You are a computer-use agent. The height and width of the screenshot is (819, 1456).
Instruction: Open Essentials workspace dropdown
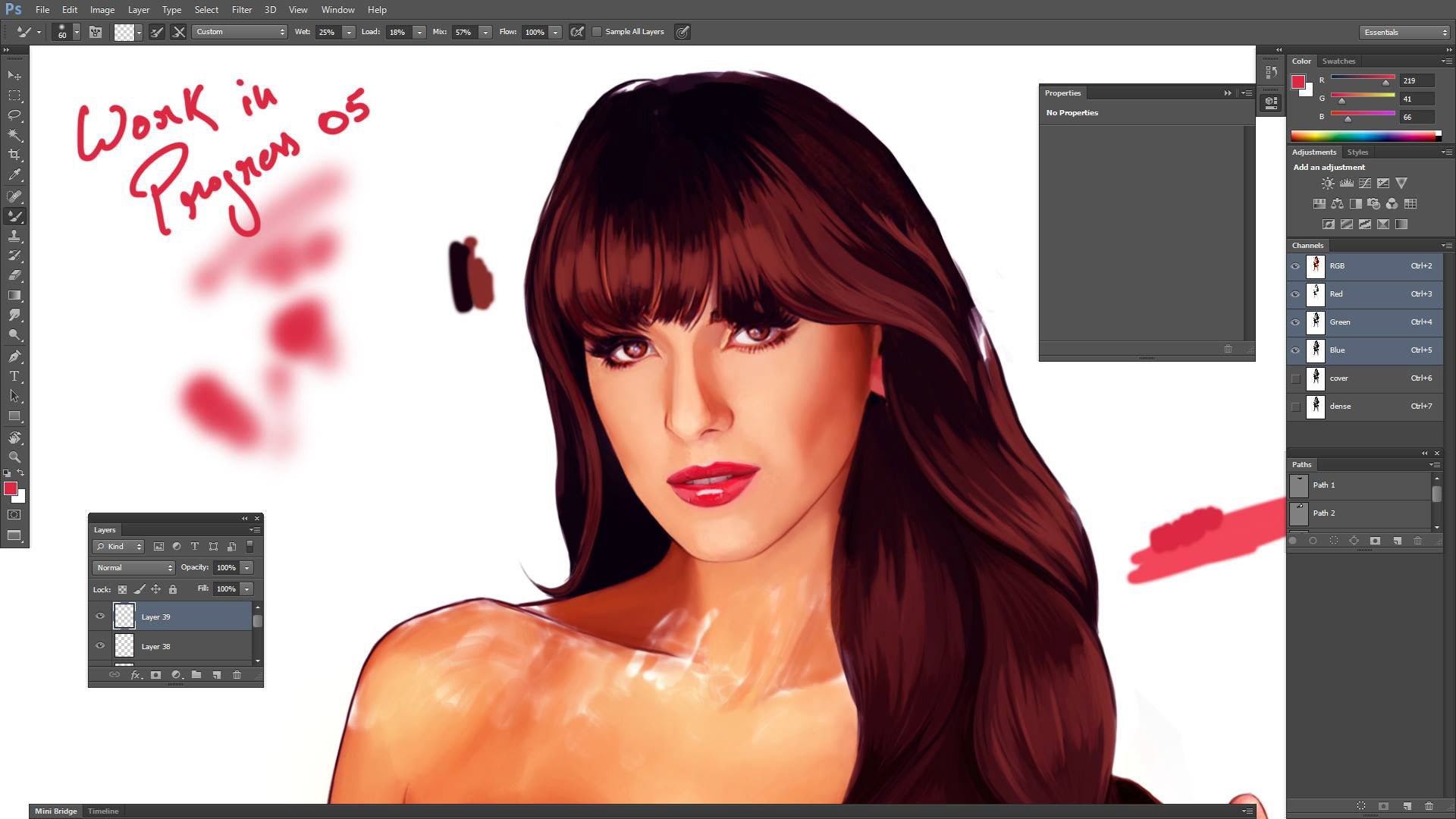(x=1404, y=32)
